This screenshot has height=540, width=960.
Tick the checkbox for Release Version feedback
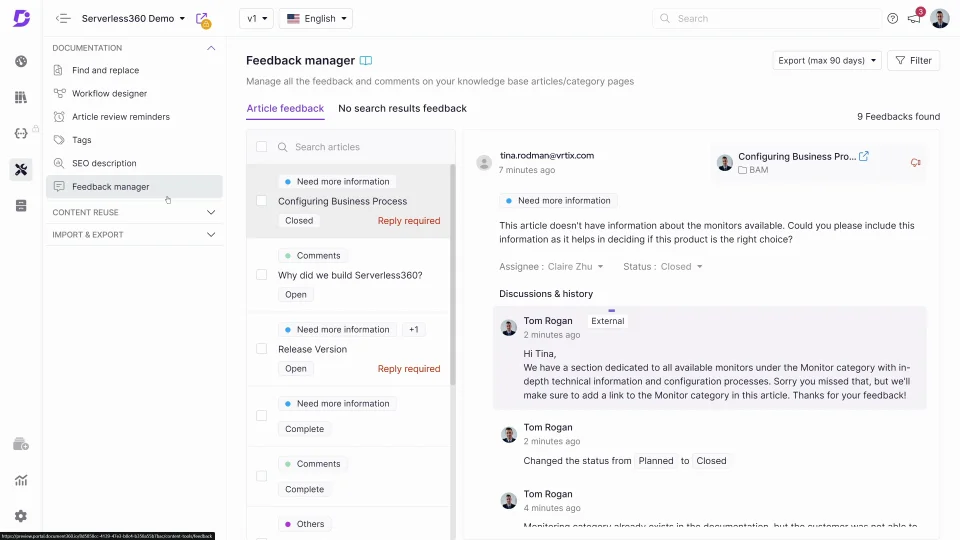[262, 349]
